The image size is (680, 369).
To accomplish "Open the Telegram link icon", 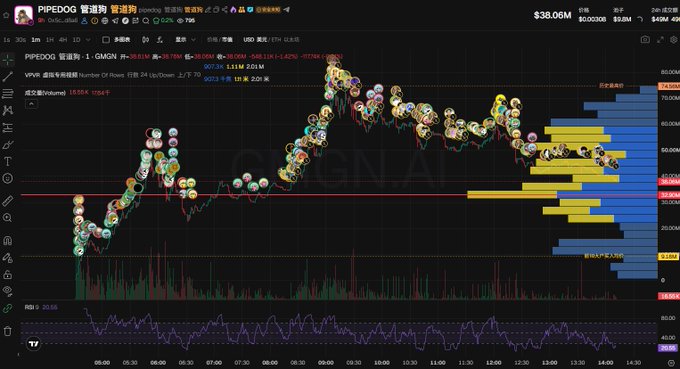I will pos(115,20).
